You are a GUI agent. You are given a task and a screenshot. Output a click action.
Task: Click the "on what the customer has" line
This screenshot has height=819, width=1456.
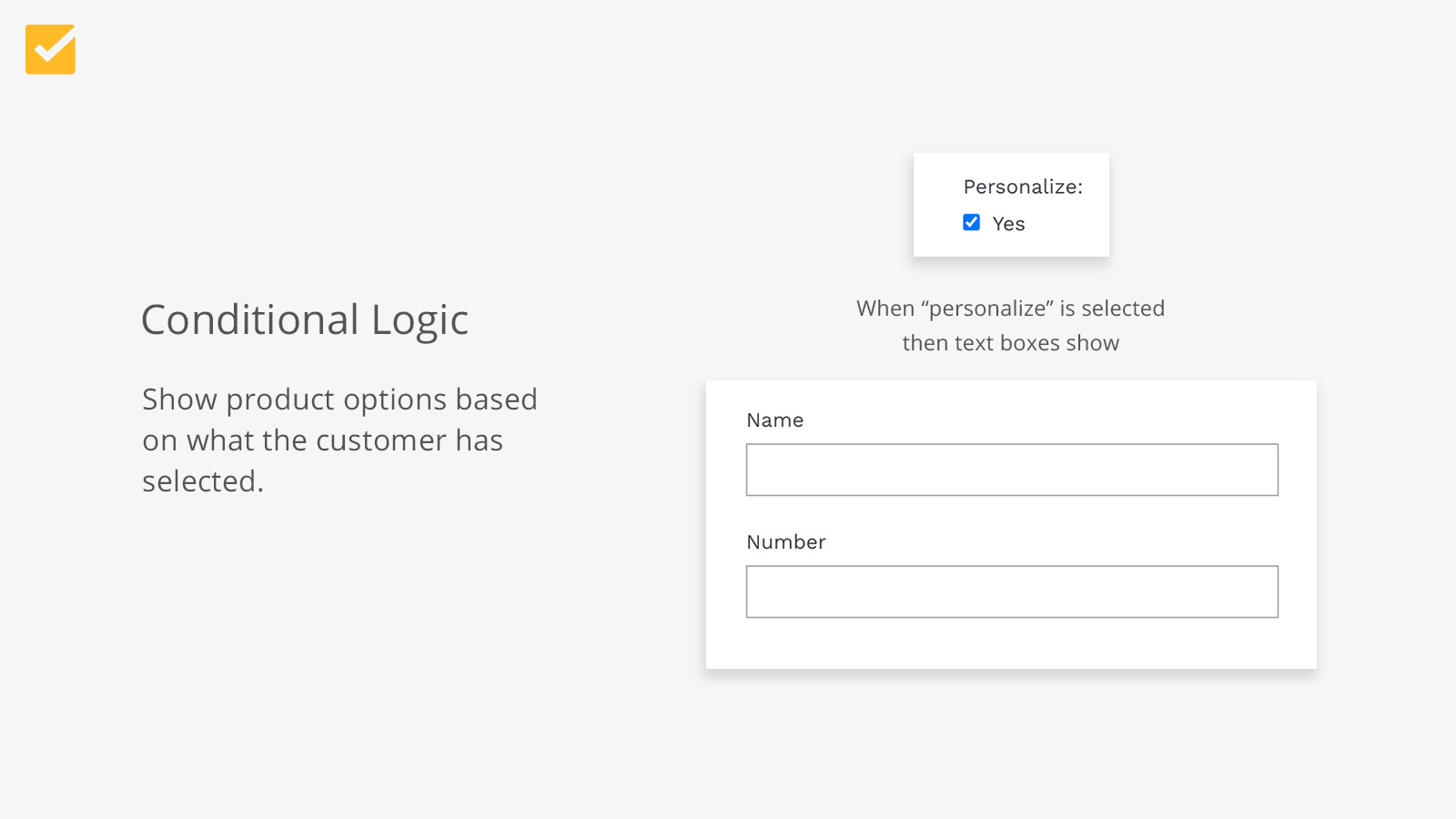point(322,440)
